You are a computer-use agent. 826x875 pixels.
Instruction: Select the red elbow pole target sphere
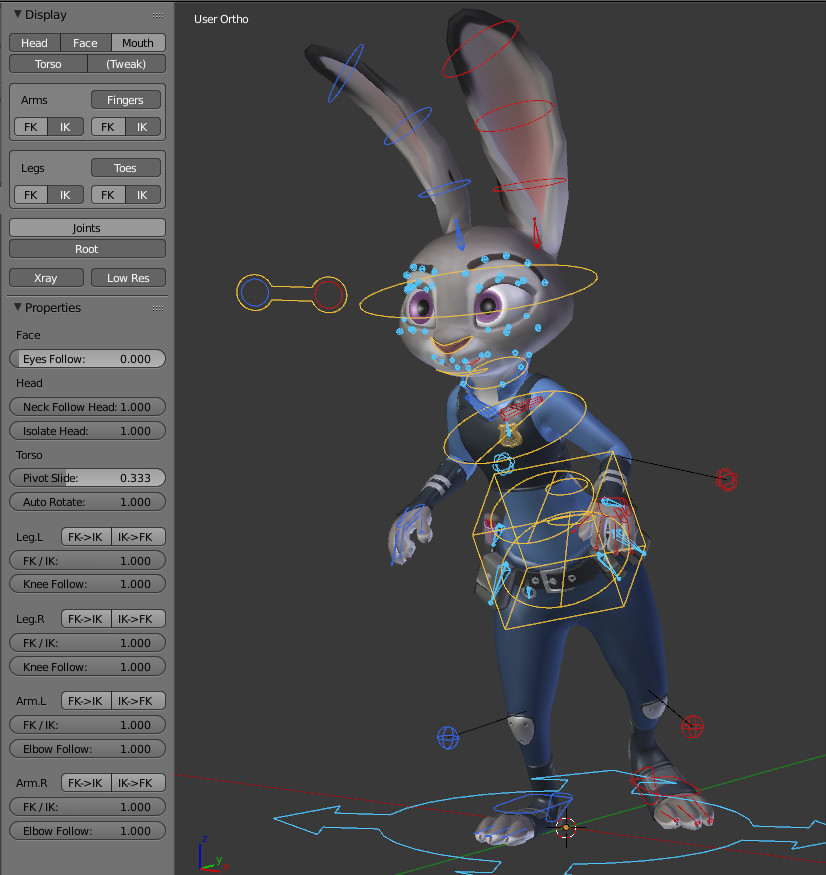[x=726, y=479]
